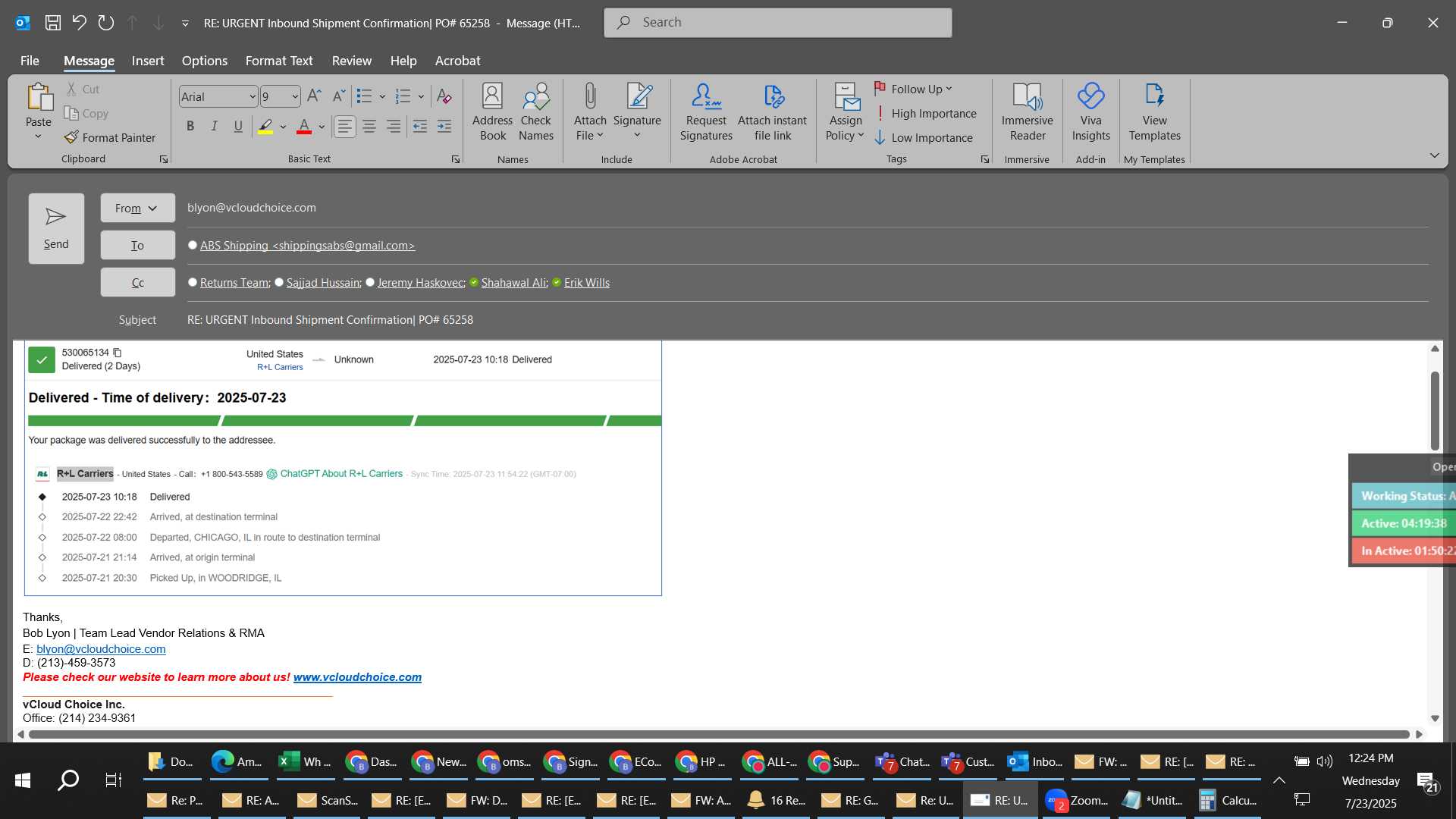Apply yellow text highlight color

tap(265, 127)
